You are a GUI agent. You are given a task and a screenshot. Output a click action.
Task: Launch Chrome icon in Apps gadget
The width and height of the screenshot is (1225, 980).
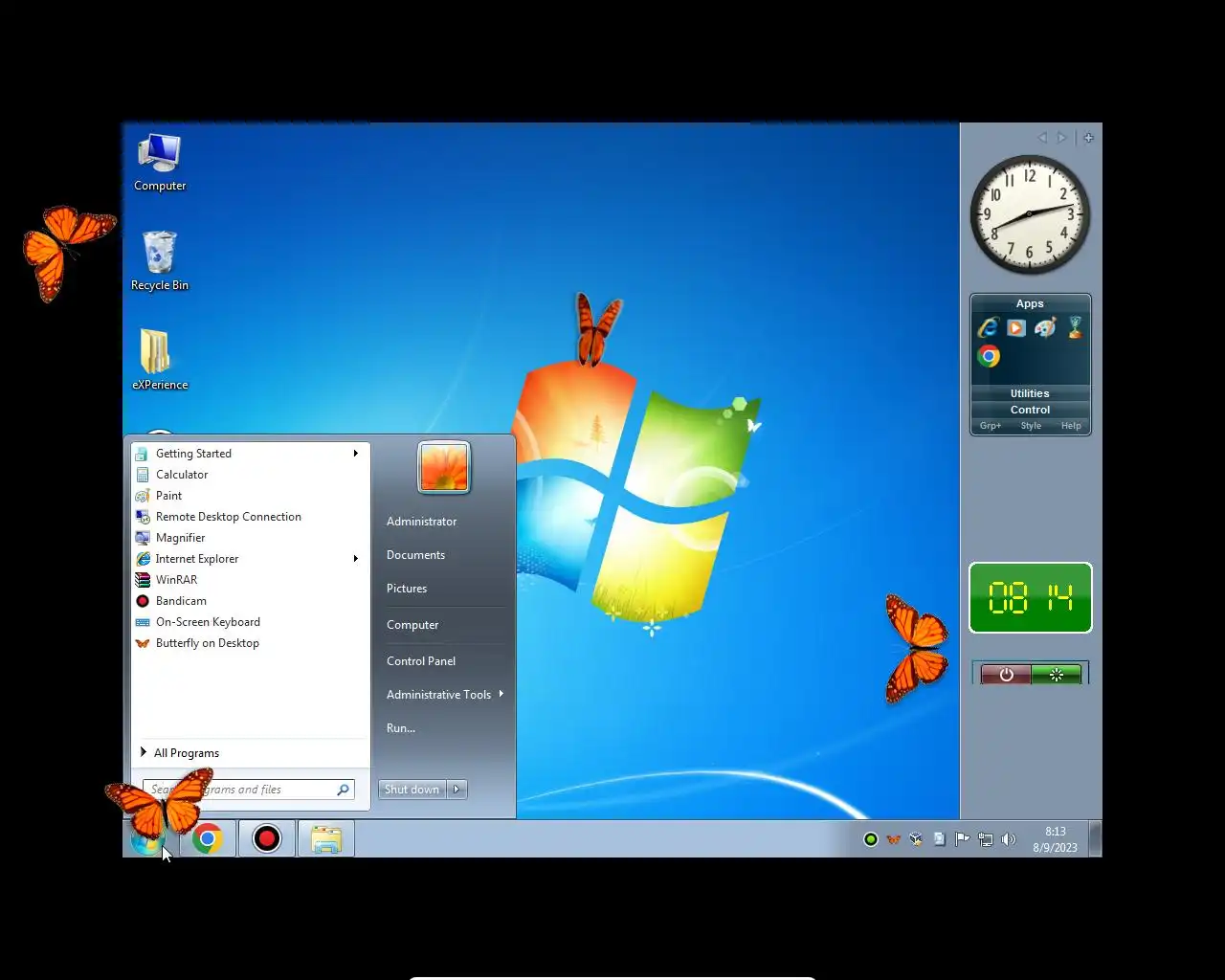click(x=989, y=356)
